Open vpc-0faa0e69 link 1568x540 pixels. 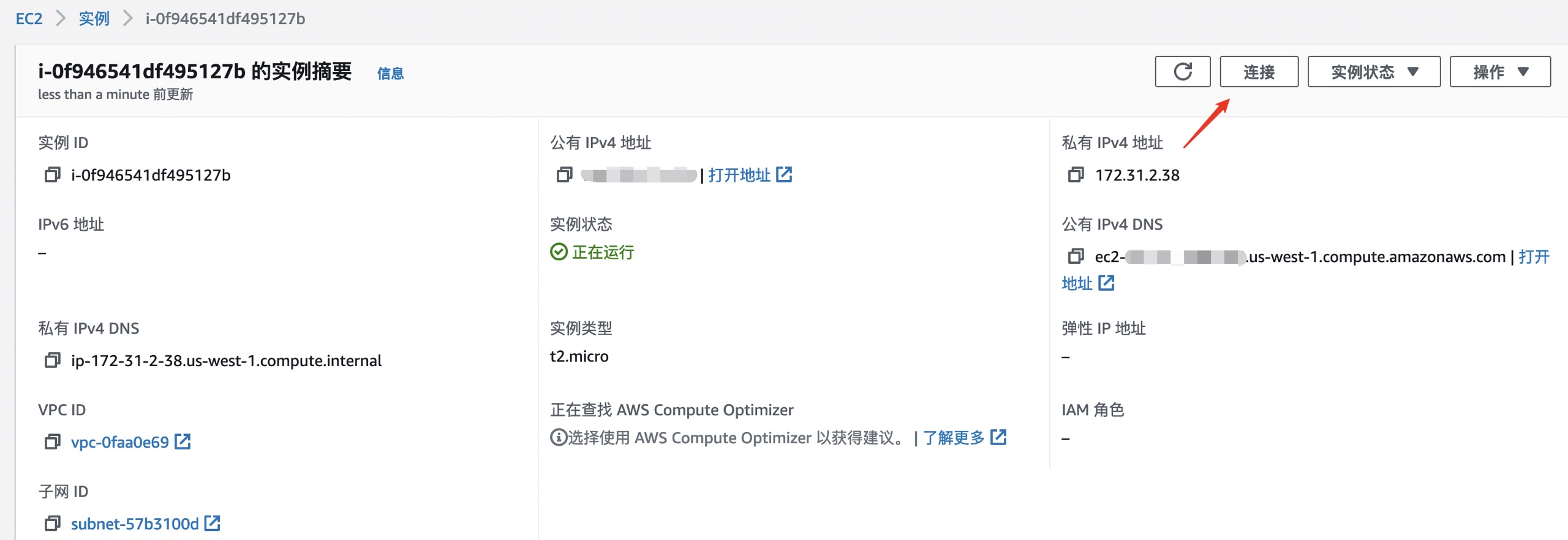click(x=120, y=442)
